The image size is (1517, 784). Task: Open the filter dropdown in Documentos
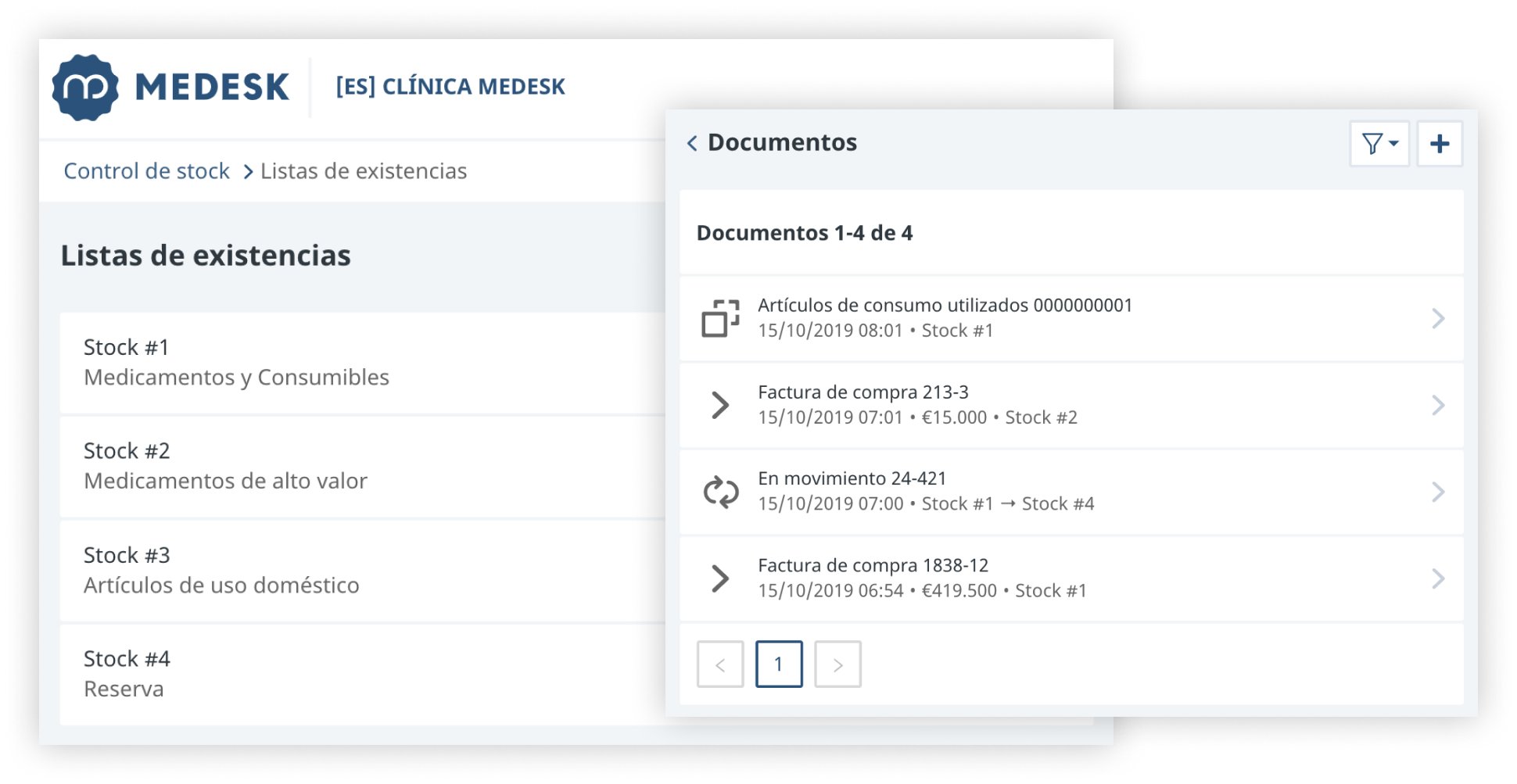(1379, 144)
